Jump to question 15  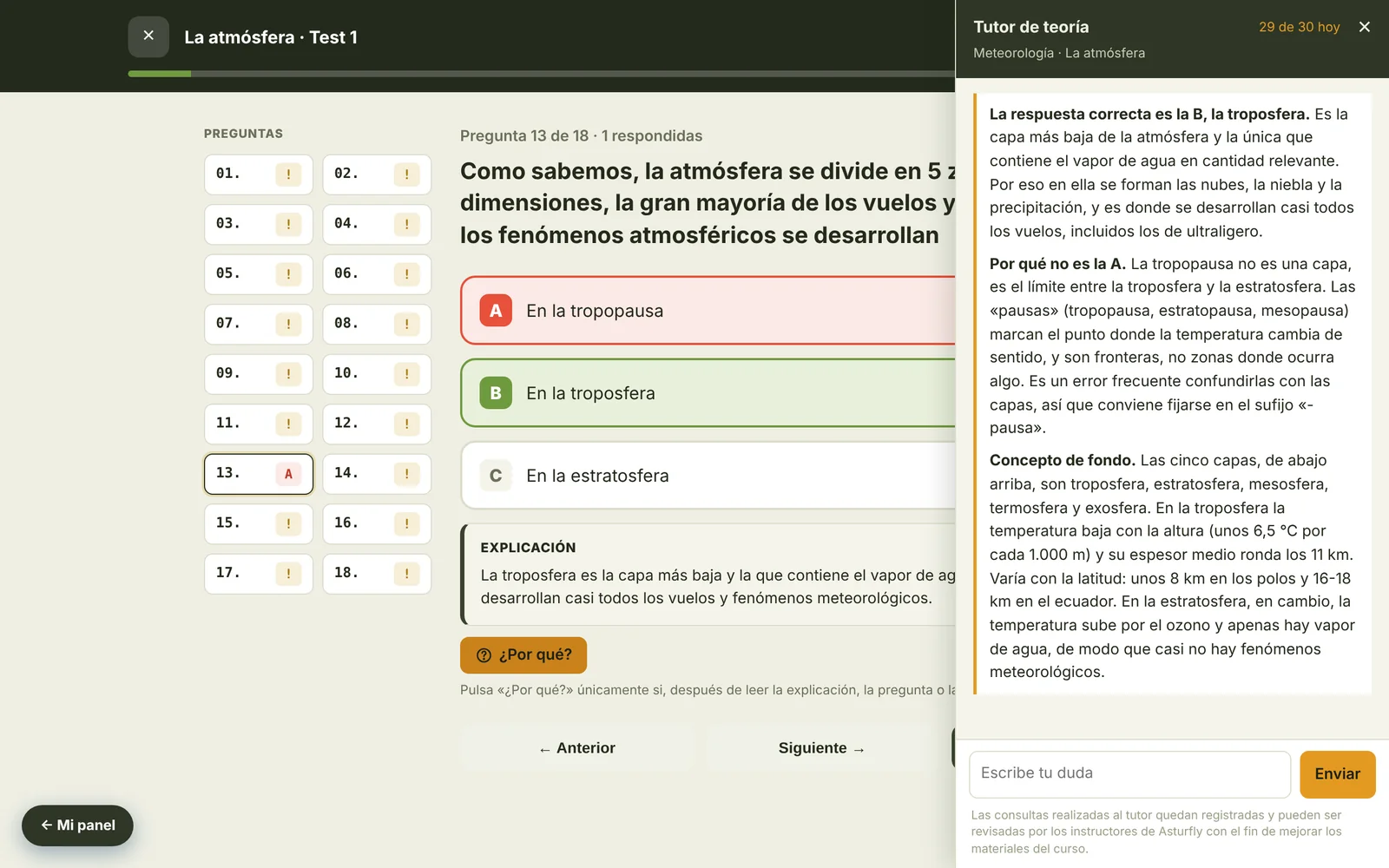tap(259, 523)
